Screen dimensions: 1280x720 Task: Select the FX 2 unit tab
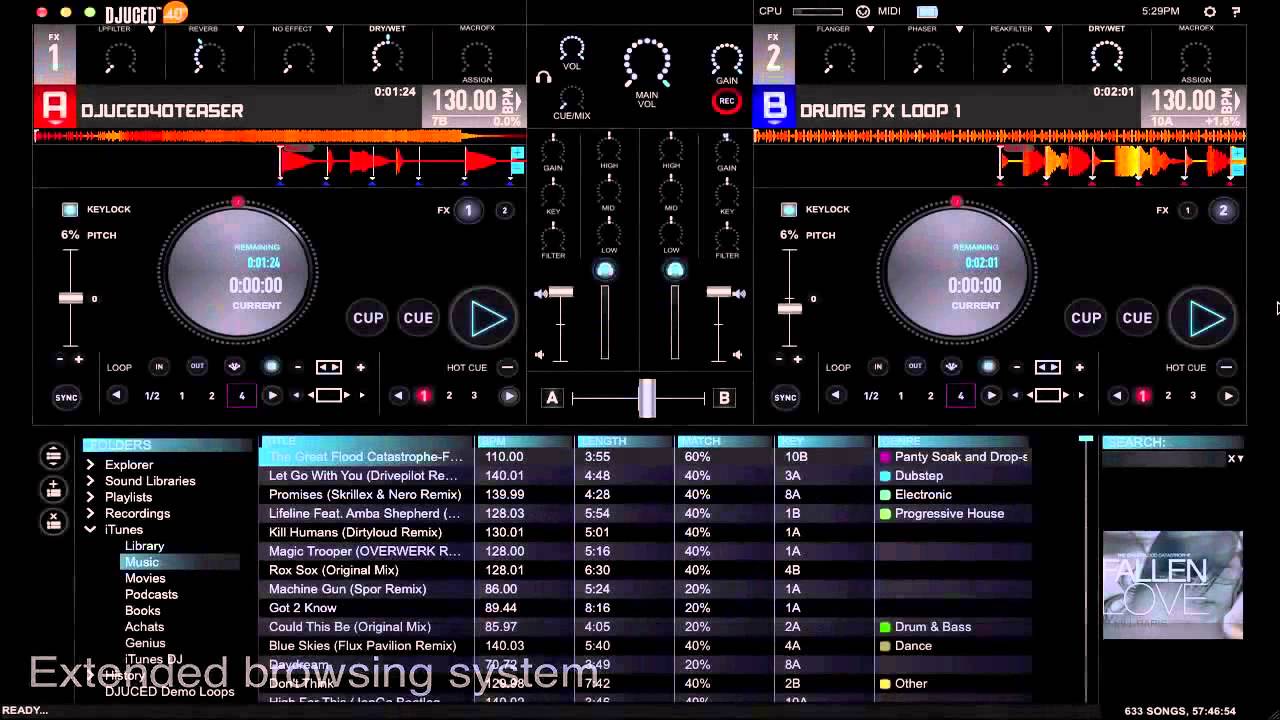click(773, 54)
